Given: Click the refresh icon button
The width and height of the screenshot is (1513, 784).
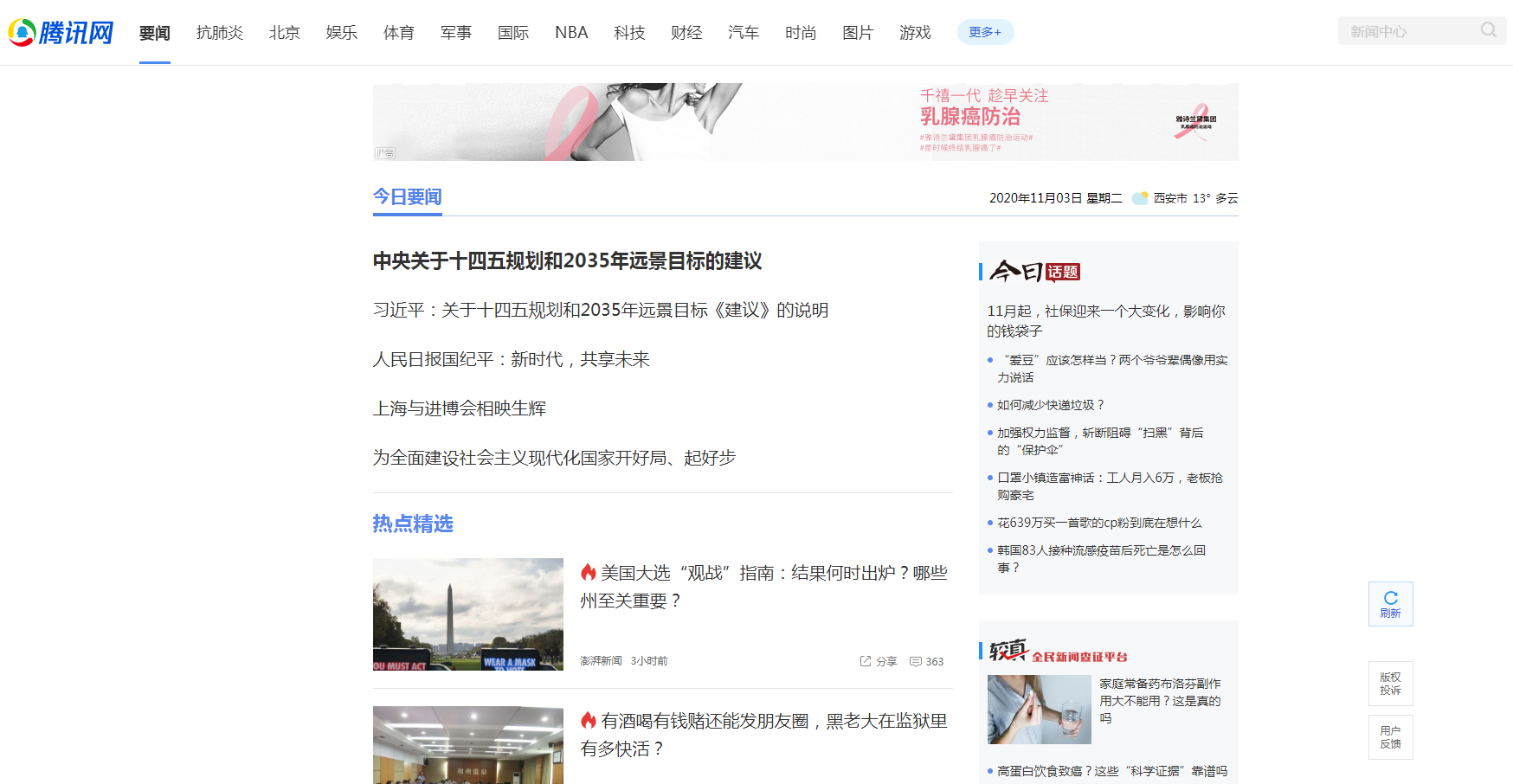Looking at the screenshot, I should 1390,603.
